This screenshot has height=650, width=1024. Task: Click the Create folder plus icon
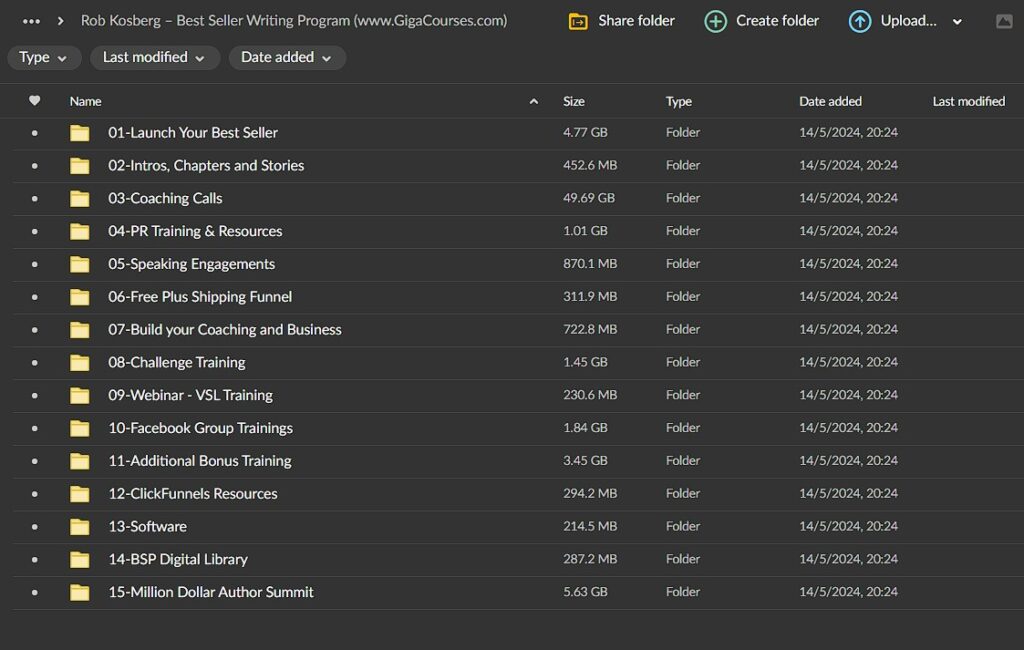pos(715,21)
